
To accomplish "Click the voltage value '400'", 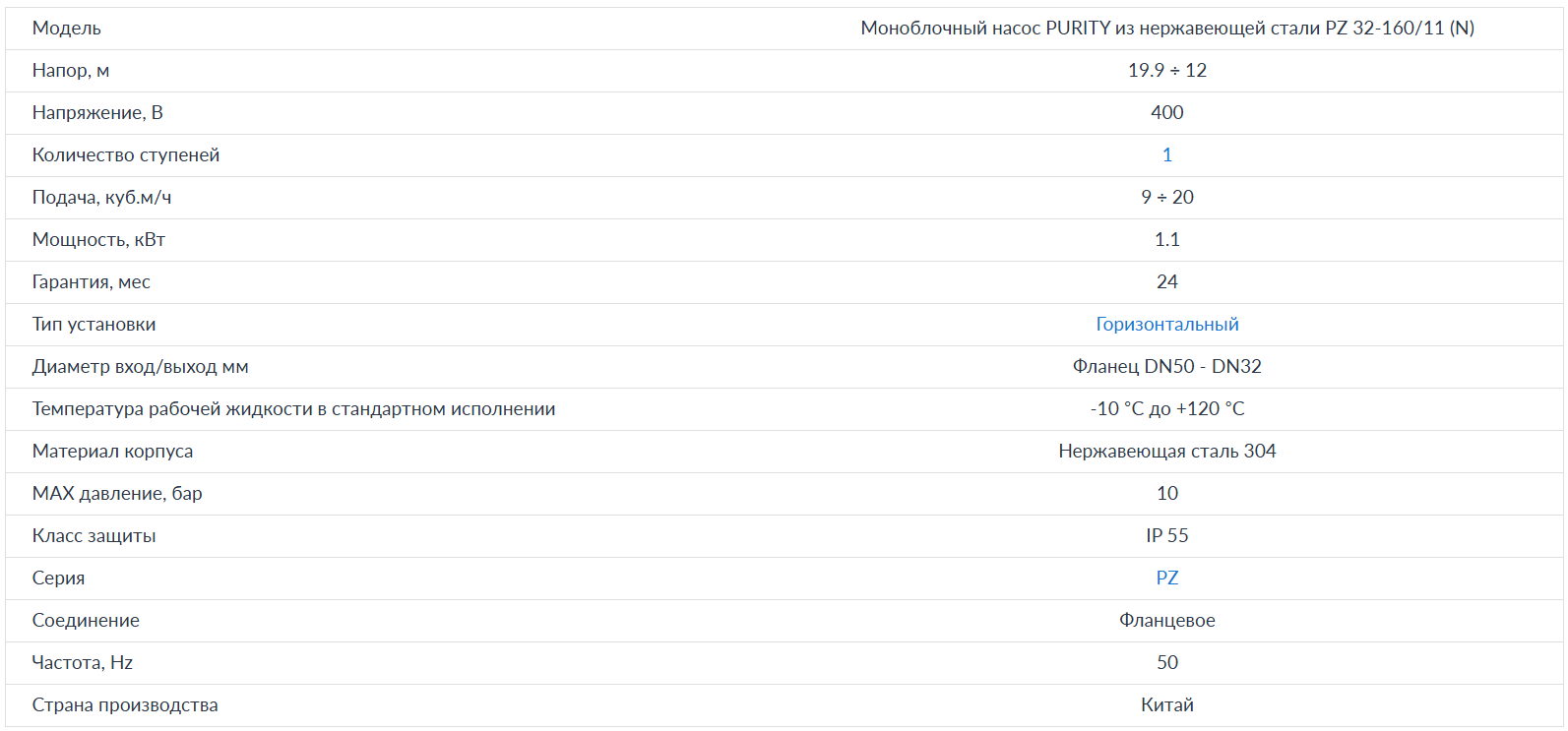I will point(1166,113).
